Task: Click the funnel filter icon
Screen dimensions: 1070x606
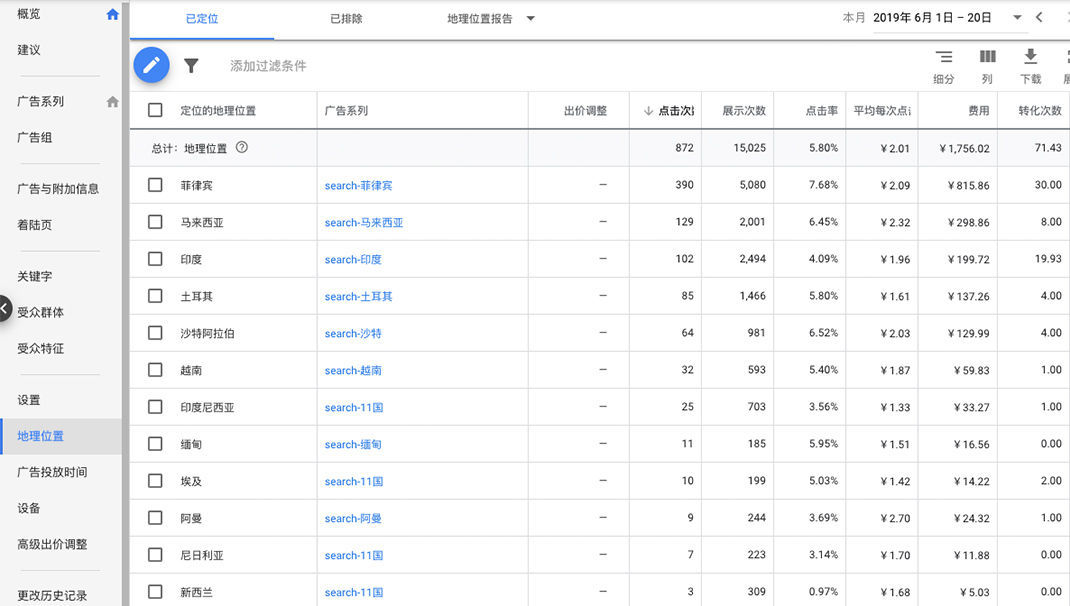Action: pos(191,66)
